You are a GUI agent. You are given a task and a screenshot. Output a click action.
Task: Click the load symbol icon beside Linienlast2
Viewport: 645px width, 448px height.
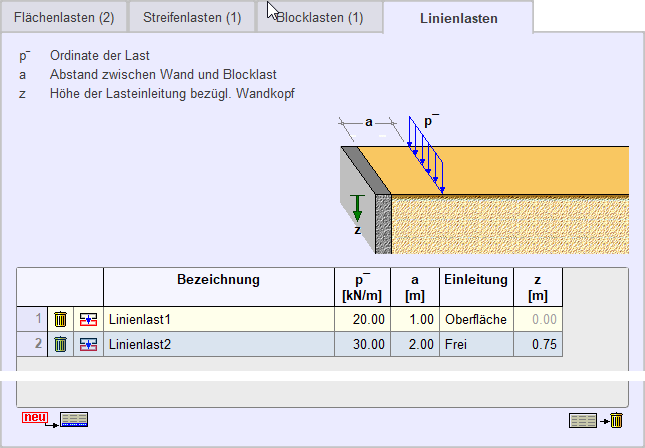click(88, 344)
